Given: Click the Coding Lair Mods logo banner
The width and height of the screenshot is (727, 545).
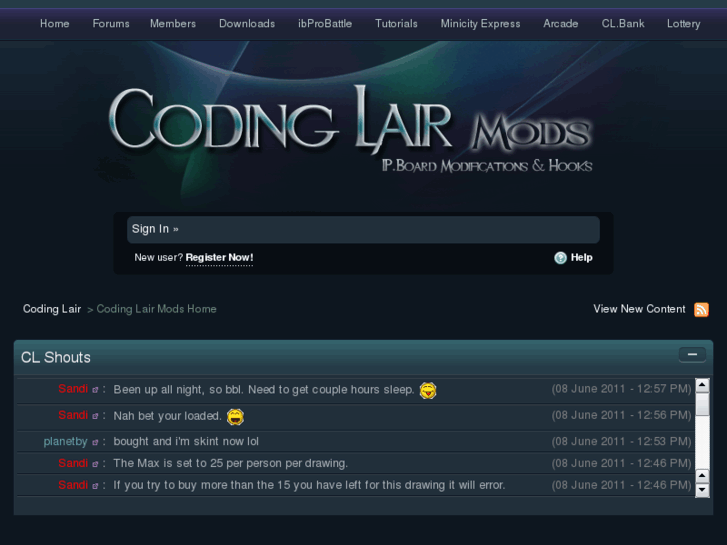Looking at the screenshot, I should click(350, 128).
